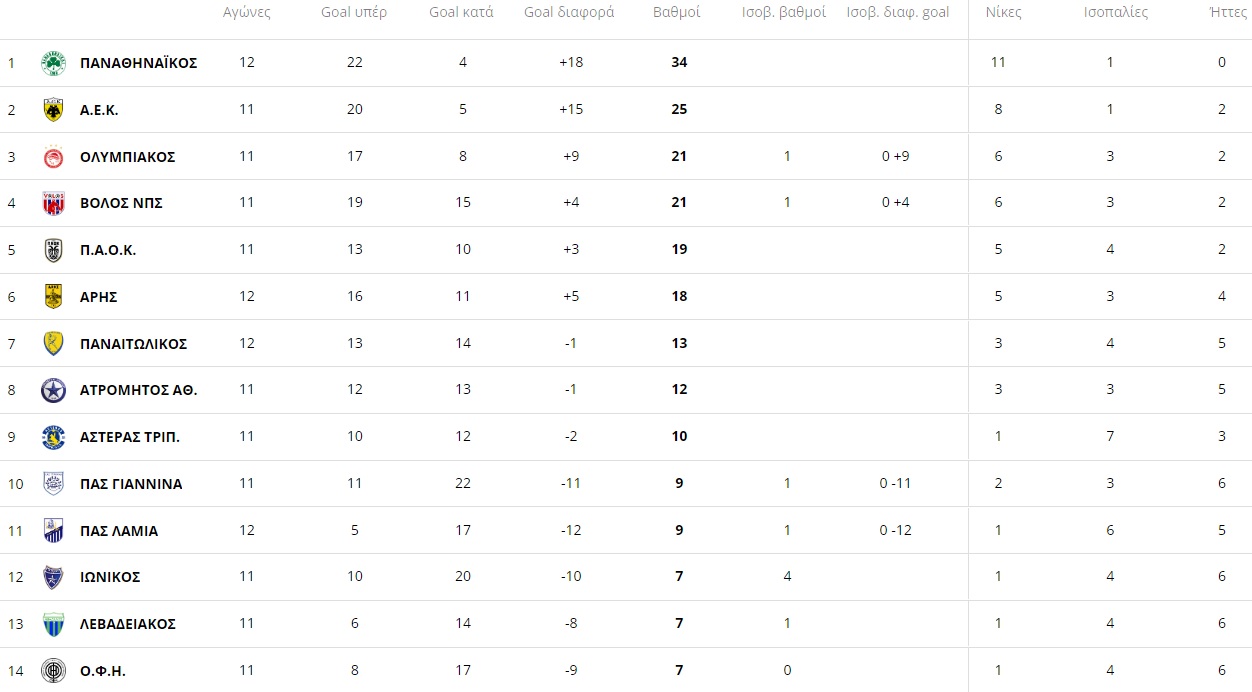Click the Aris yellow team logo
The image size is (1252, 692).
coord(53,297)
